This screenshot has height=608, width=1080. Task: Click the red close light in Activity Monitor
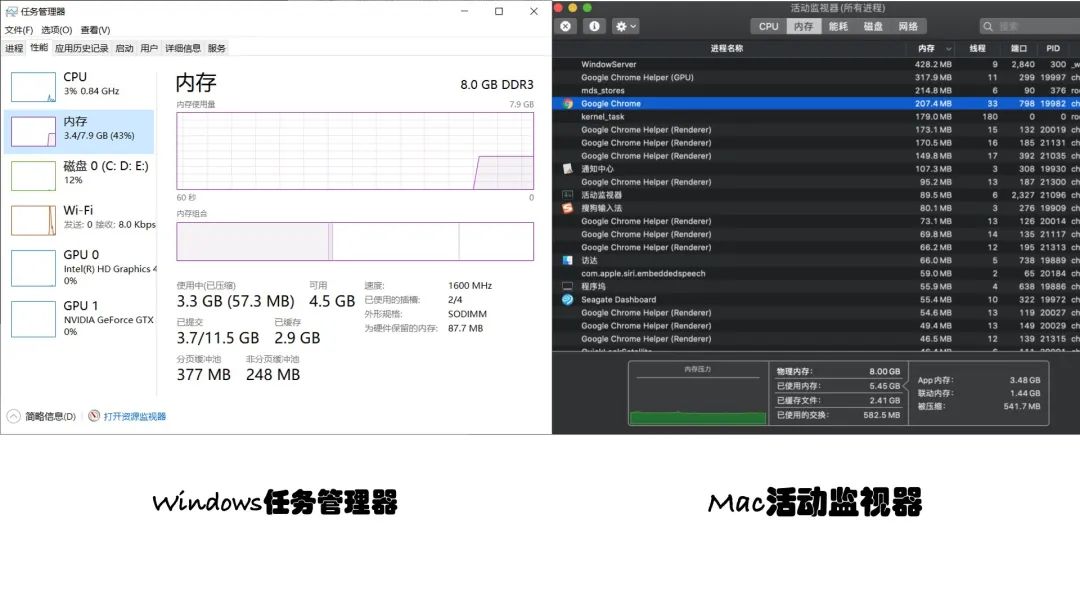(559, 8)
